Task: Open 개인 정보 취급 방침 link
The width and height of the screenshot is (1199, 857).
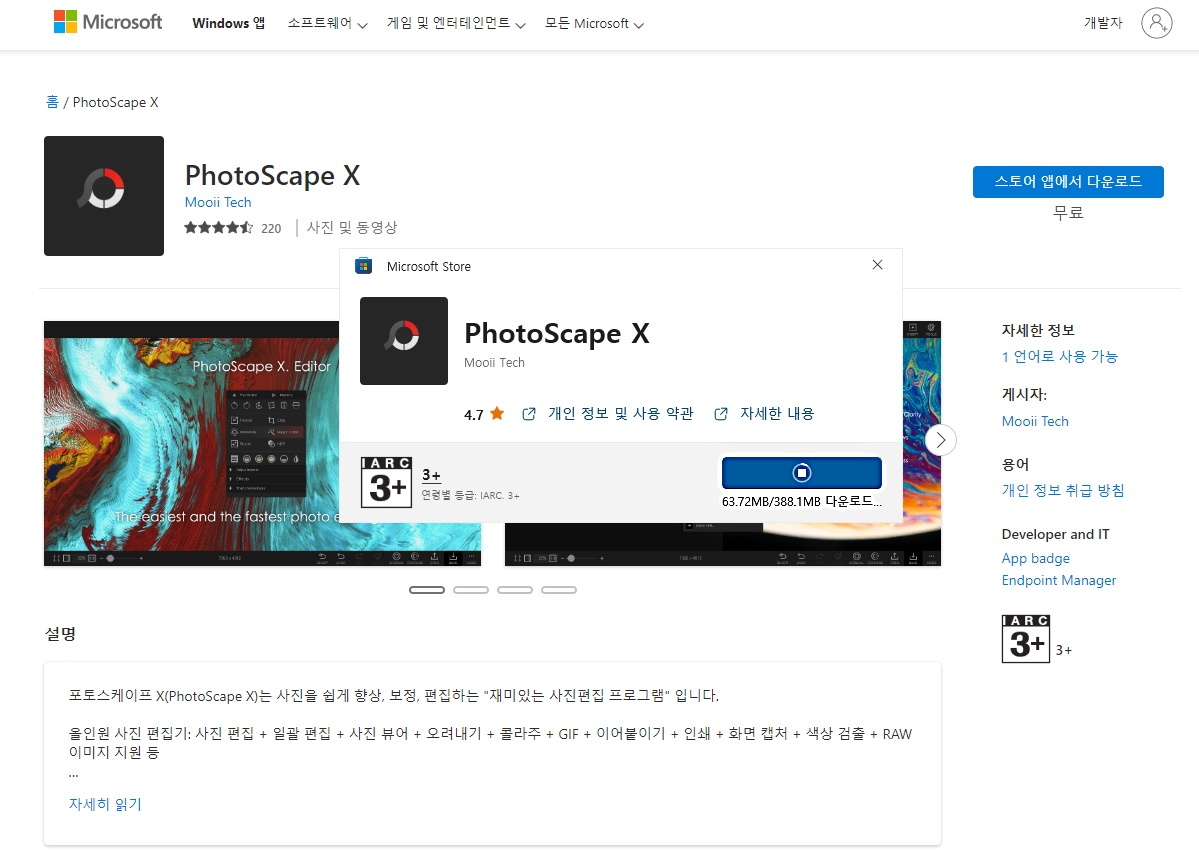Action: (x=1063, y=490)
